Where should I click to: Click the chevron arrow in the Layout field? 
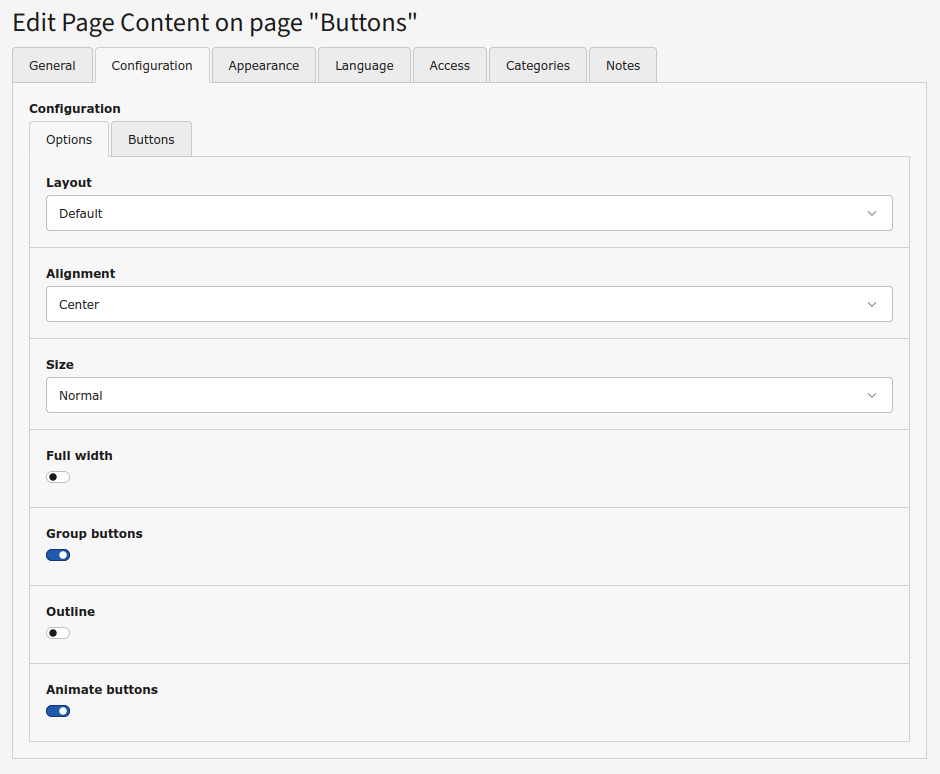click(x=871, y=213)
